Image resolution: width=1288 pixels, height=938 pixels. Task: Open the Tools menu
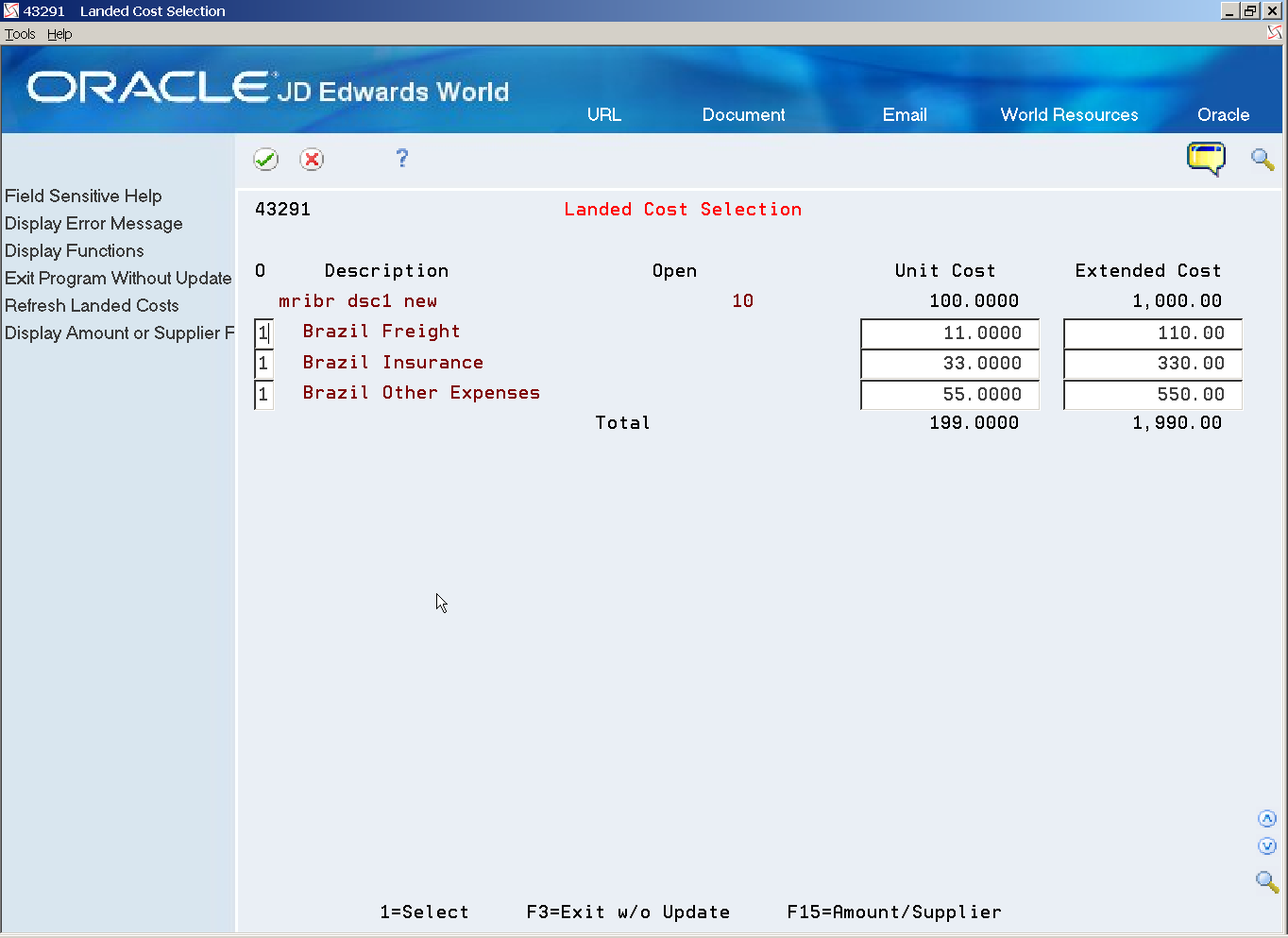(x=20, y=34)
